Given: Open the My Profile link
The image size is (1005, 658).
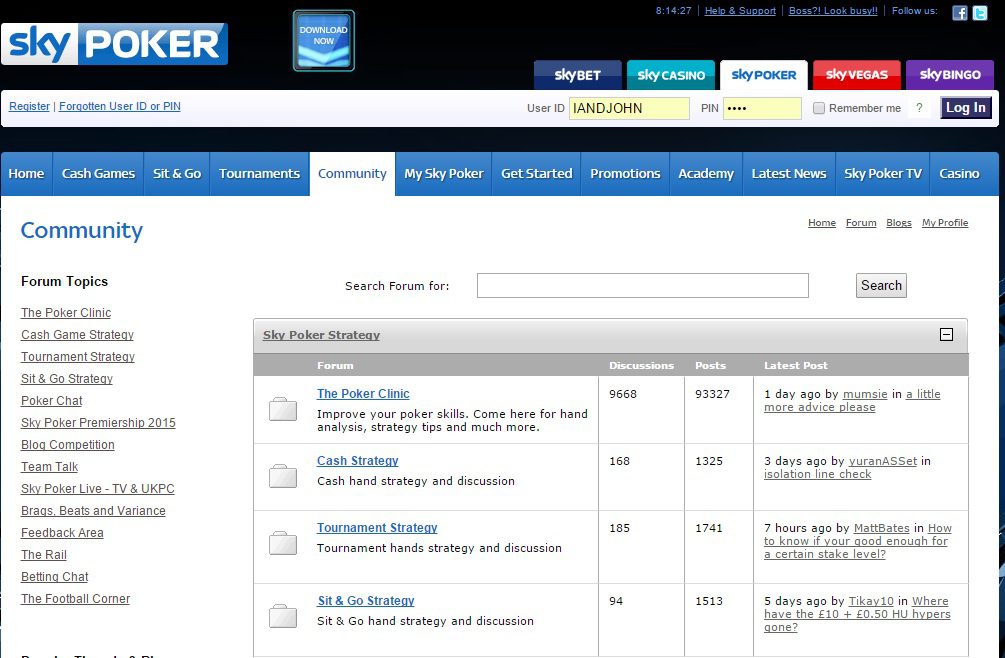Looking at the screenshot, I should (945, 223).
